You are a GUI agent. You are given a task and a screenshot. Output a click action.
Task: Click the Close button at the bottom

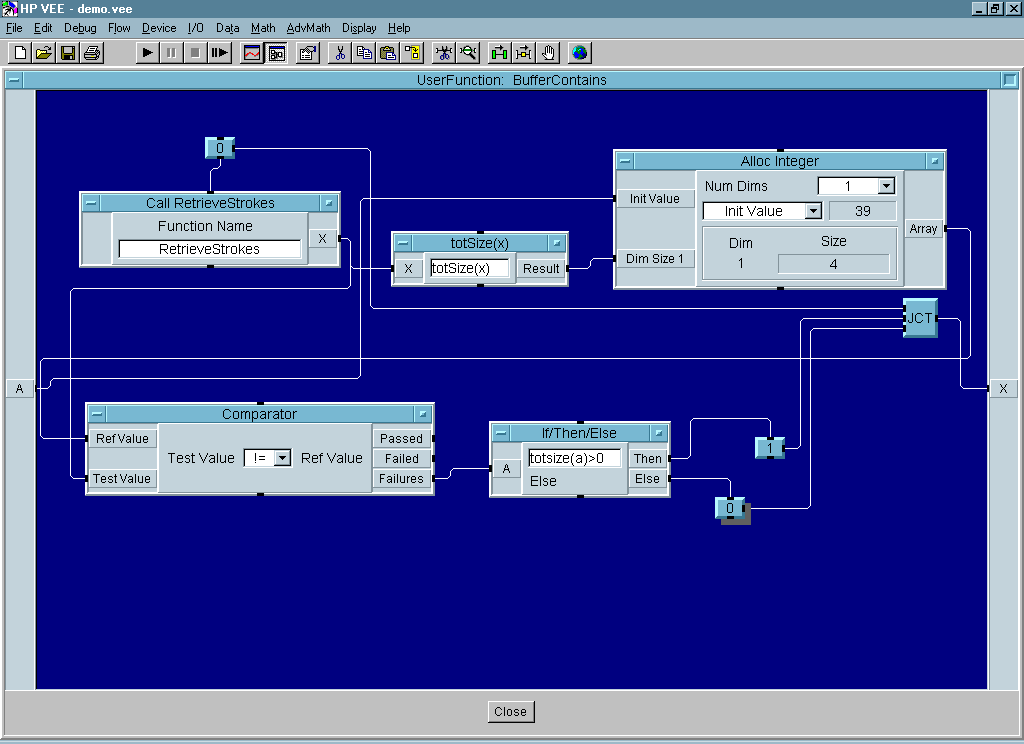coord(510,712)
